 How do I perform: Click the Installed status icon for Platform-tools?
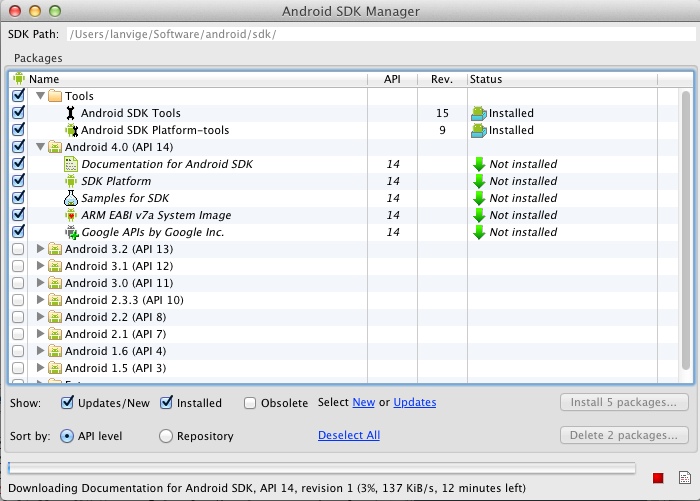tap(479, 130)
